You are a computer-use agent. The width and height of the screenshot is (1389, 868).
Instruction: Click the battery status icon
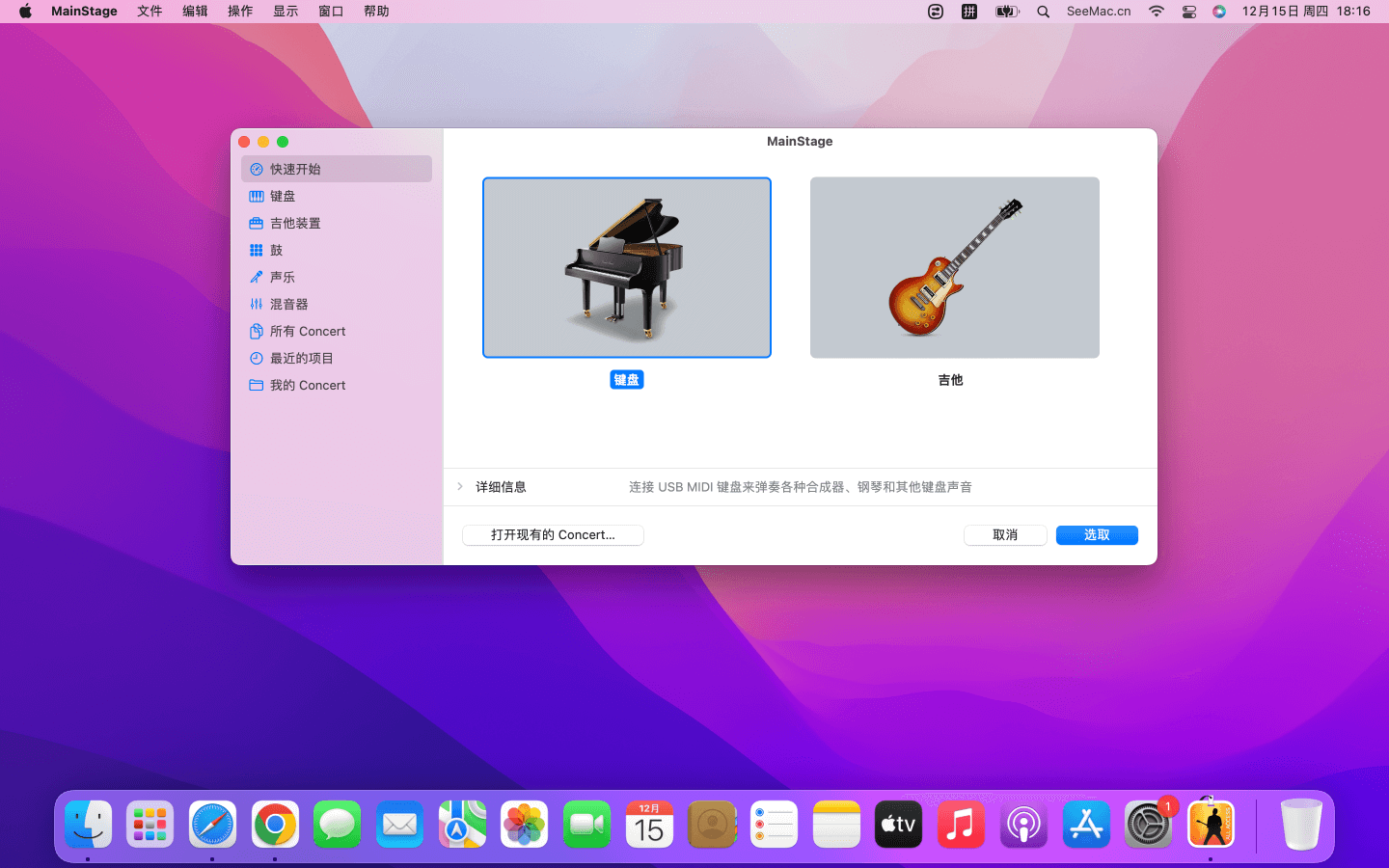[x=1007, y=12]
